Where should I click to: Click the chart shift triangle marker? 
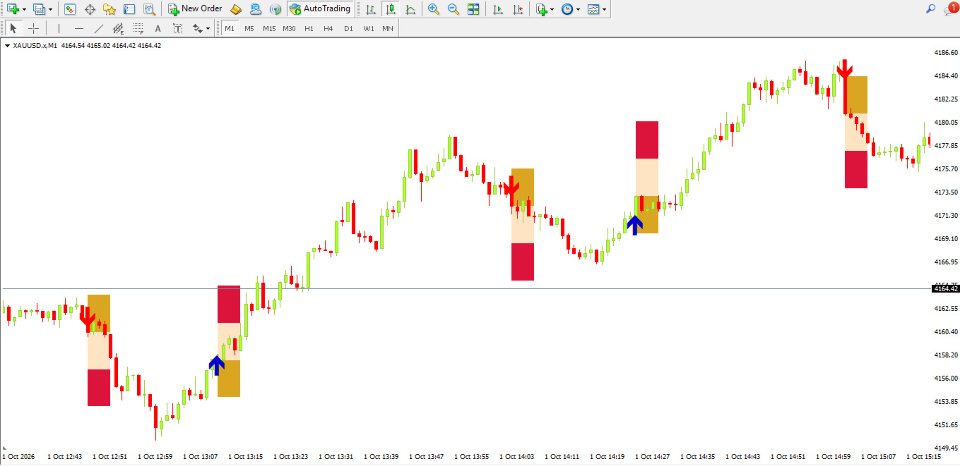pos(6,449)
